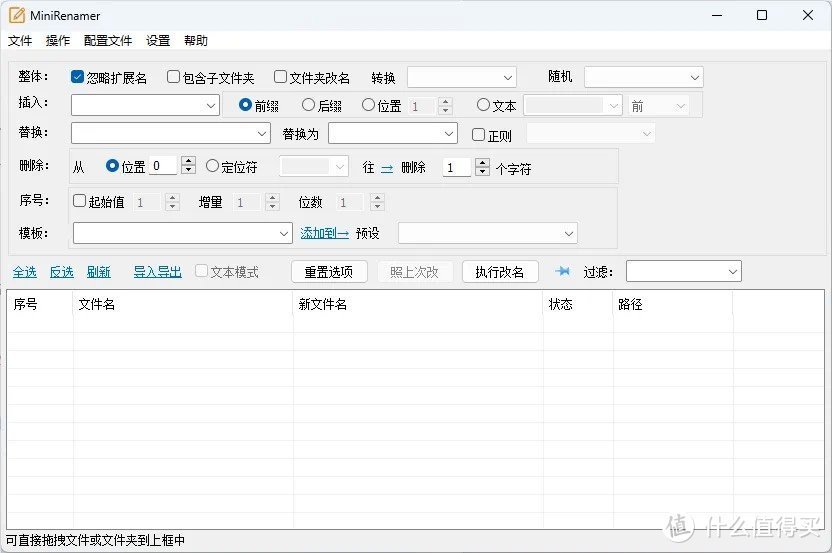The image size is (832, 553).
Task: Click the 重置选项 button
Action: click(x=329, y=272)
